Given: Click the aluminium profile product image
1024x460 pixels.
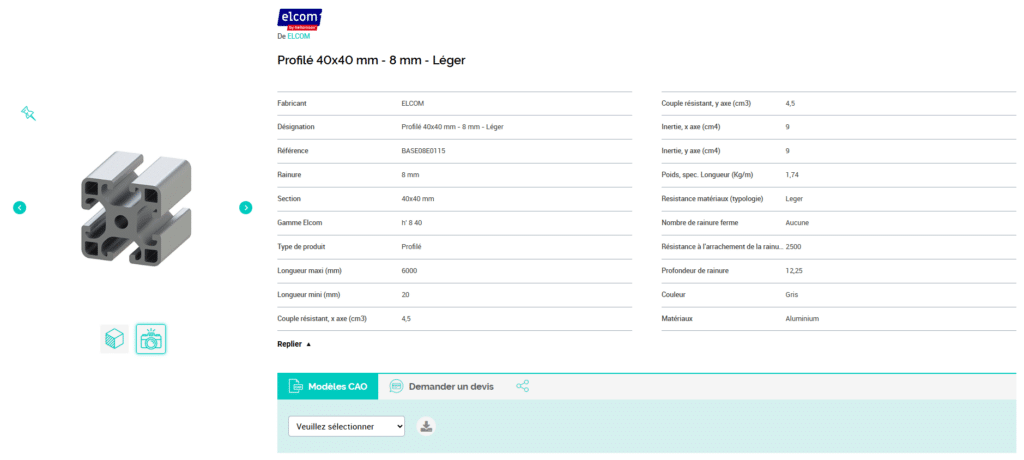Looking at the screenshot, I should [136, 208].
